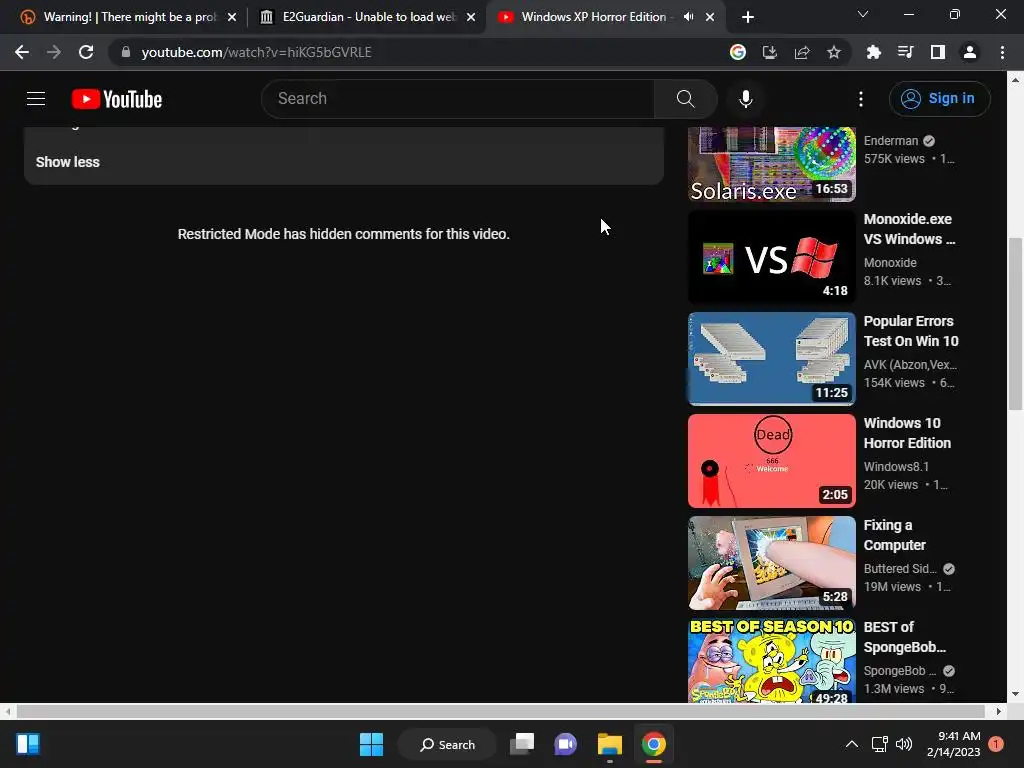Image resolution: width=1024 pixels, height=768 pixels.
Task: Open the clock showing 9:41 AM
Action: coord(953,744)
